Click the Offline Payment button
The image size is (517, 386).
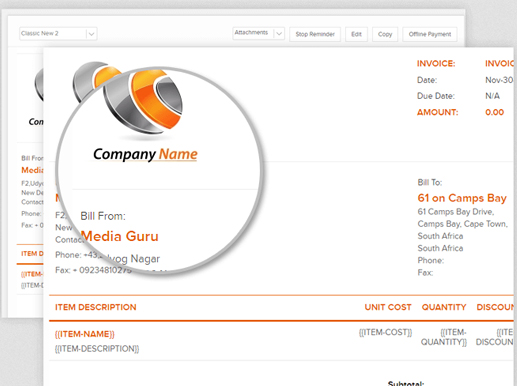(430, 34)
